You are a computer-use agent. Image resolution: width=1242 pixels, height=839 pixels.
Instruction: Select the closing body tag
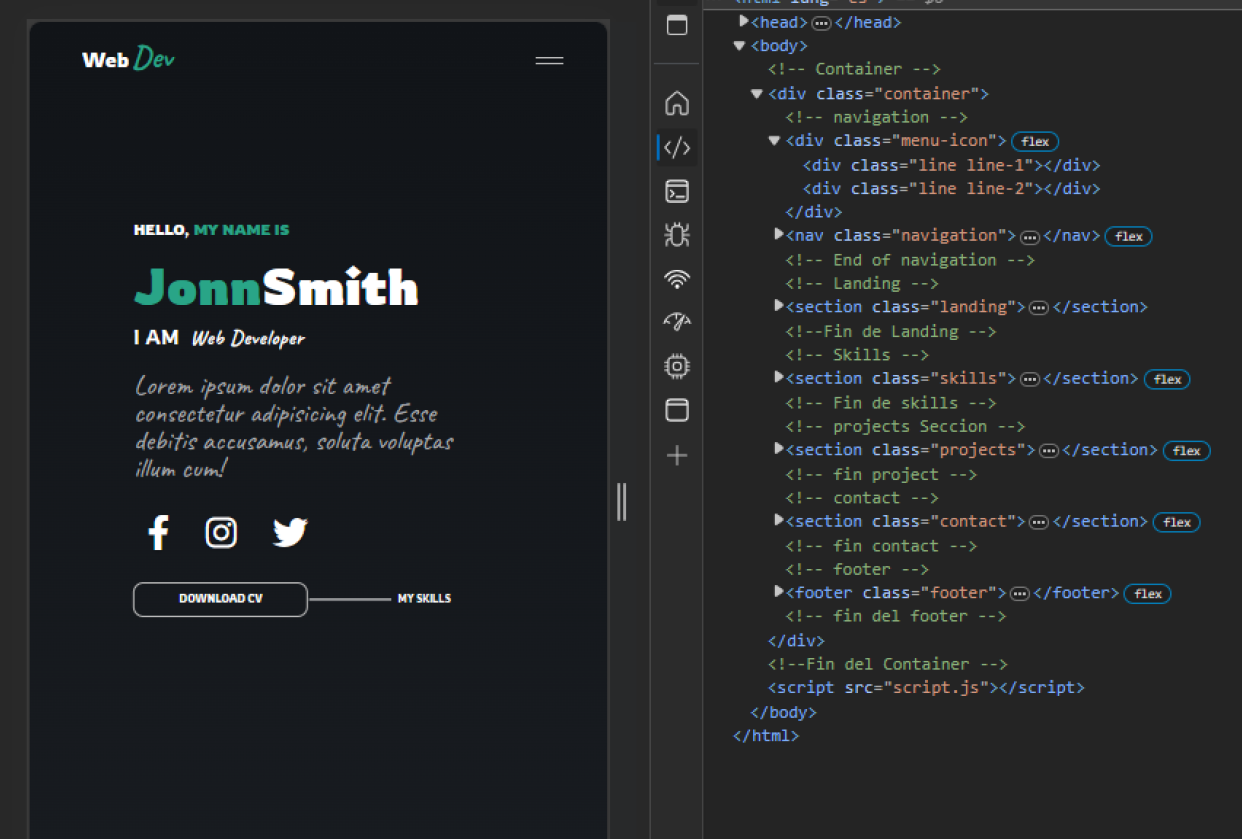click(x=783, y=712)
